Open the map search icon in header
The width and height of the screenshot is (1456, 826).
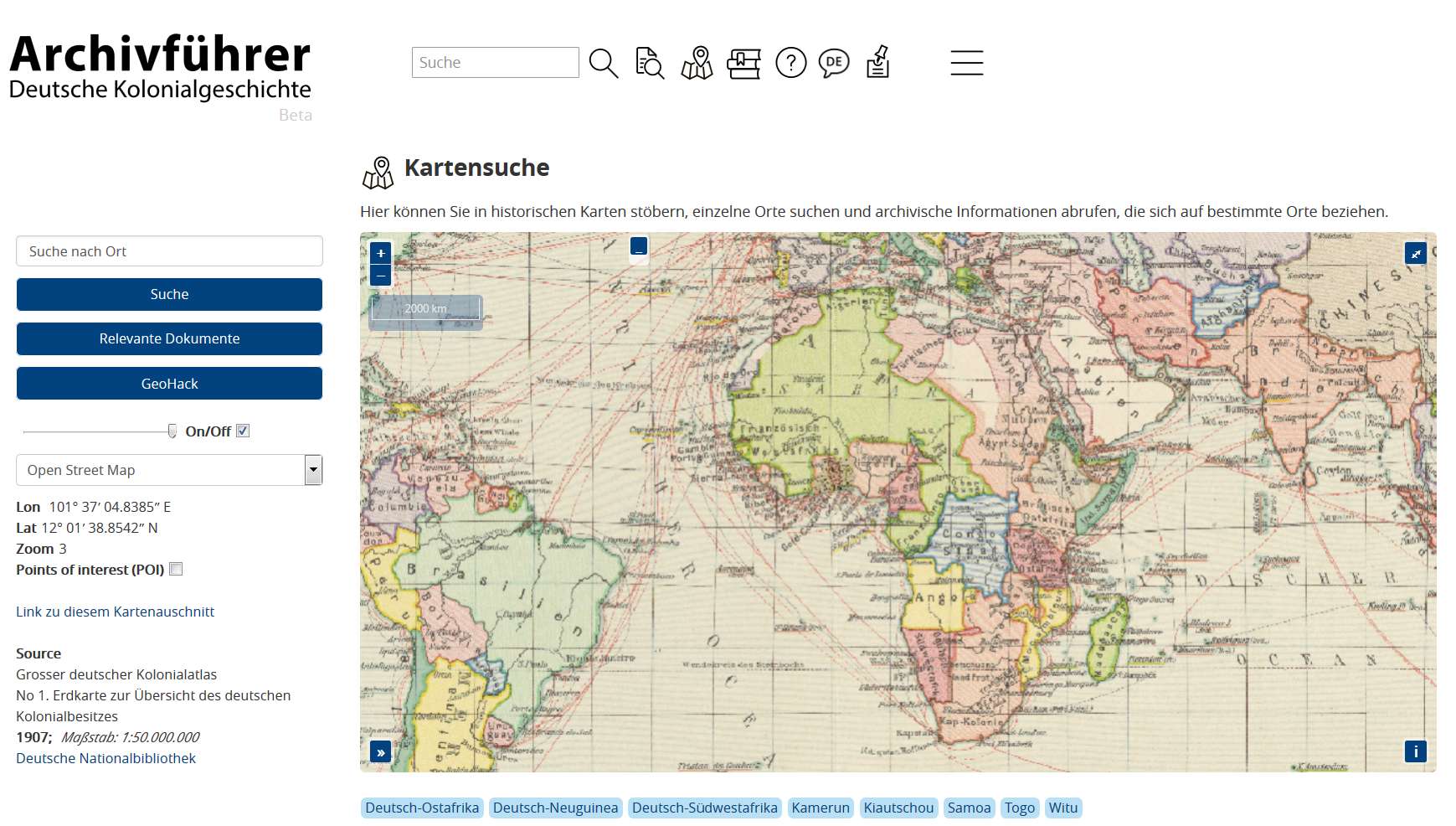[x=697, y=63]
